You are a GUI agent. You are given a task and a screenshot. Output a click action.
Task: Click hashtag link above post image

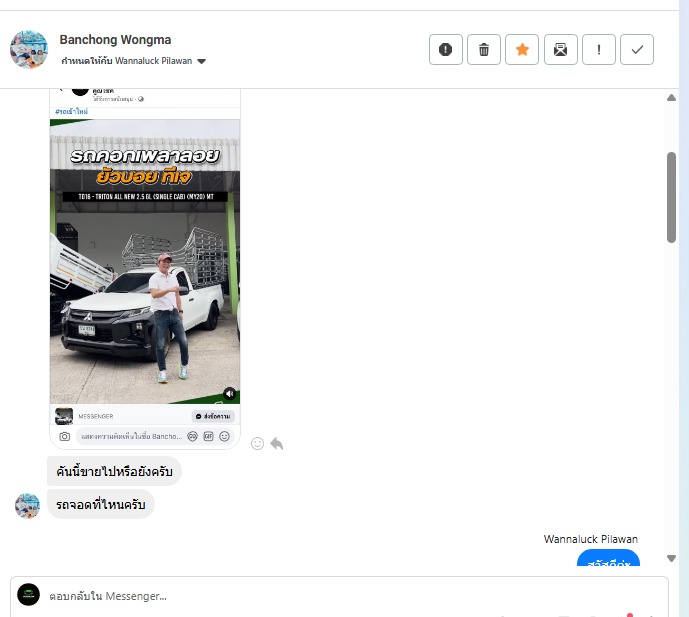[71, 112]
